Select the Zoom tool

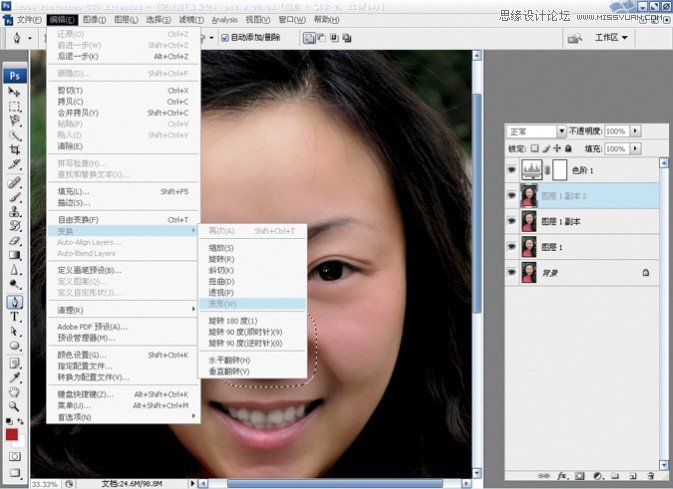click(x=14, y=406)
